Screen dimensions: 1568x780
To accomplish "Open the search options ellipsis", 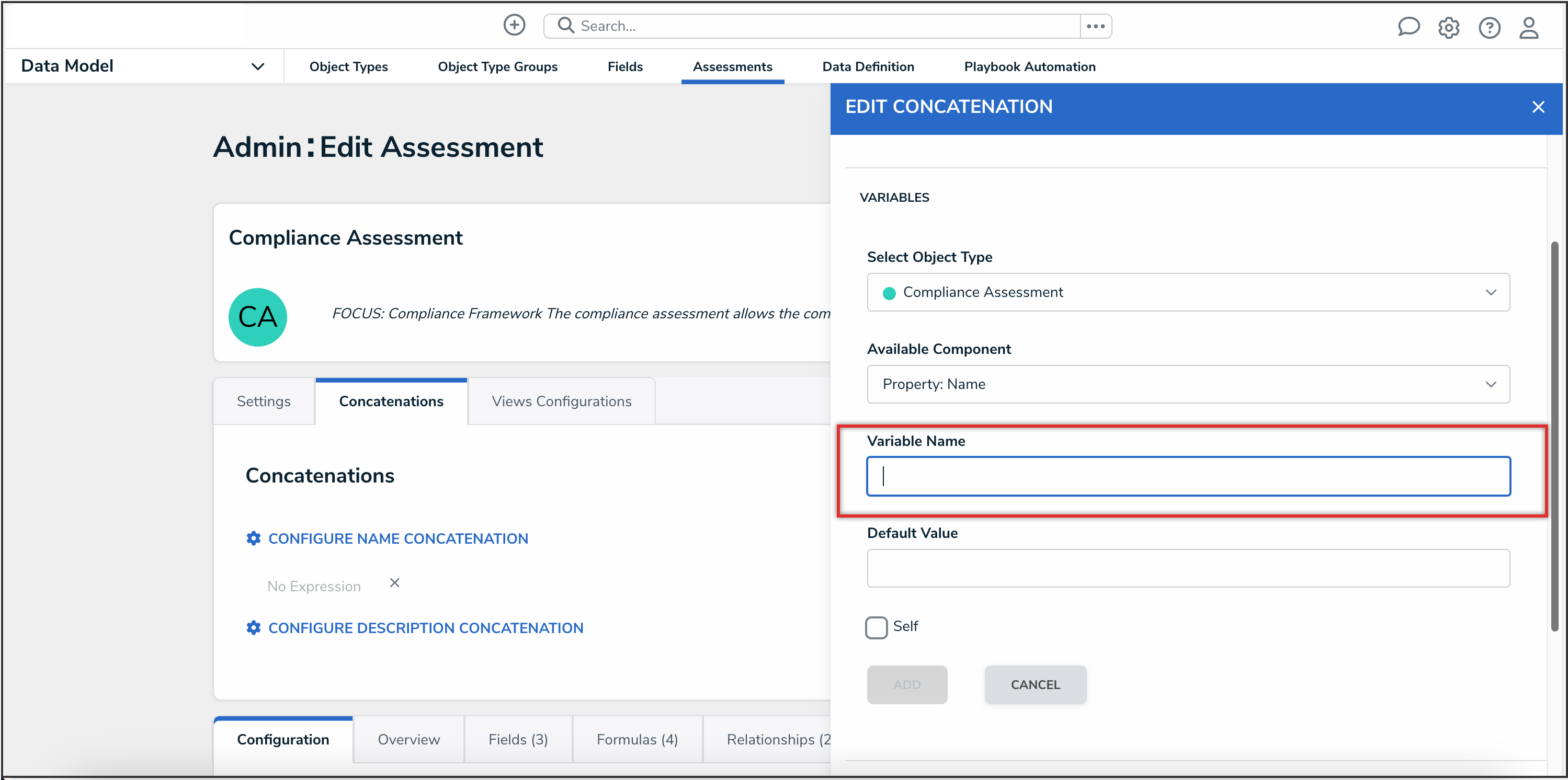I will [x=1096, y=26].
